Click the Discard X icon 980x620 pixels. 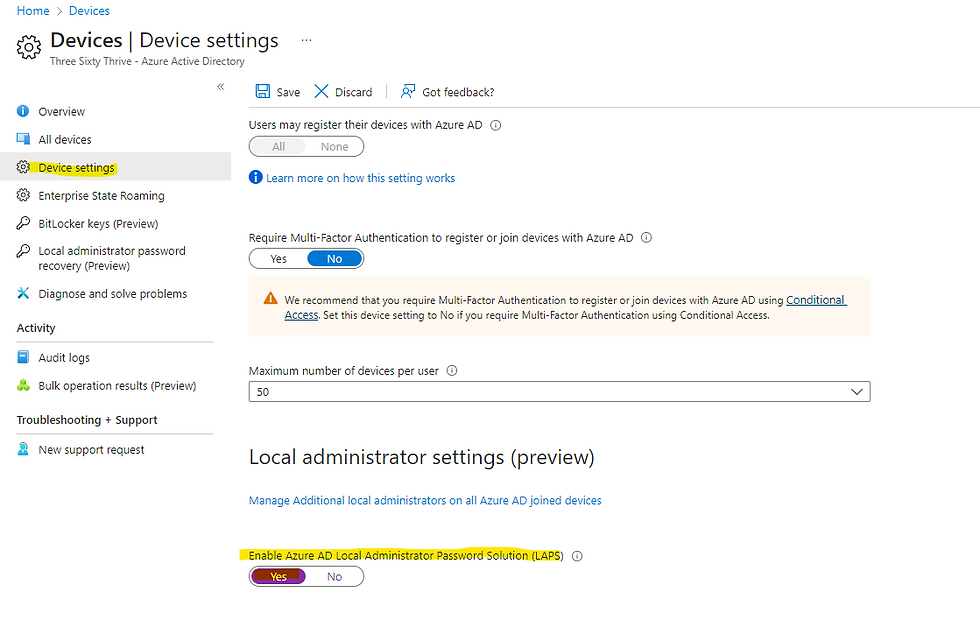click(x=321, y=91)
